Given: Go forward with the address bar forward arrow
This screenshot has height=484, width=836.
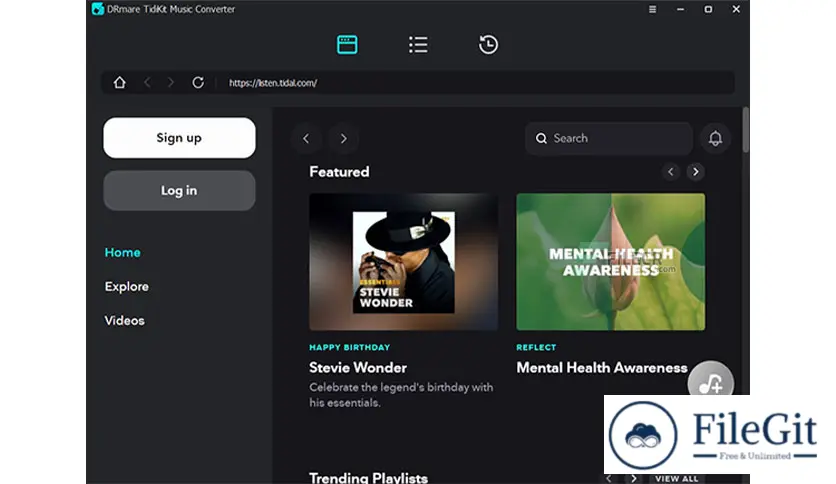Looking at the screenshot, I should [171, 83].
